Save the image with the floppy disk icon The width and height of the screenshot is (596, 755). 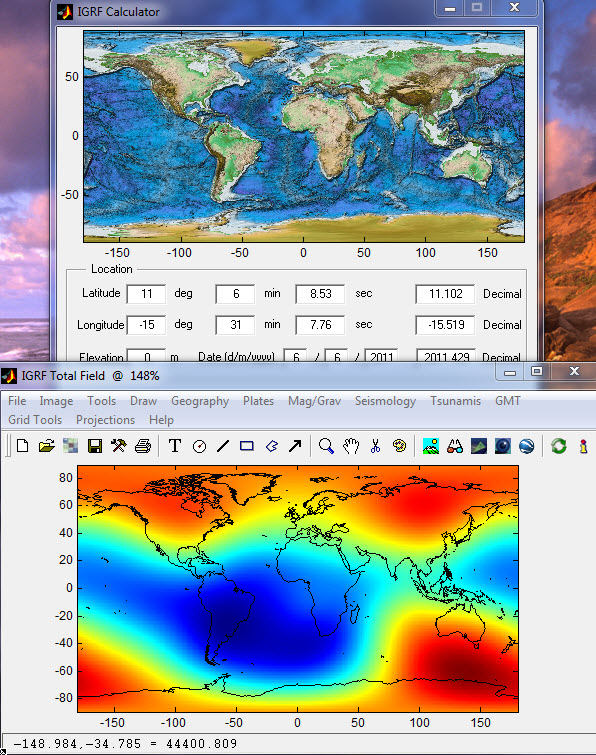pyautogui.click(x=95, y=446)
